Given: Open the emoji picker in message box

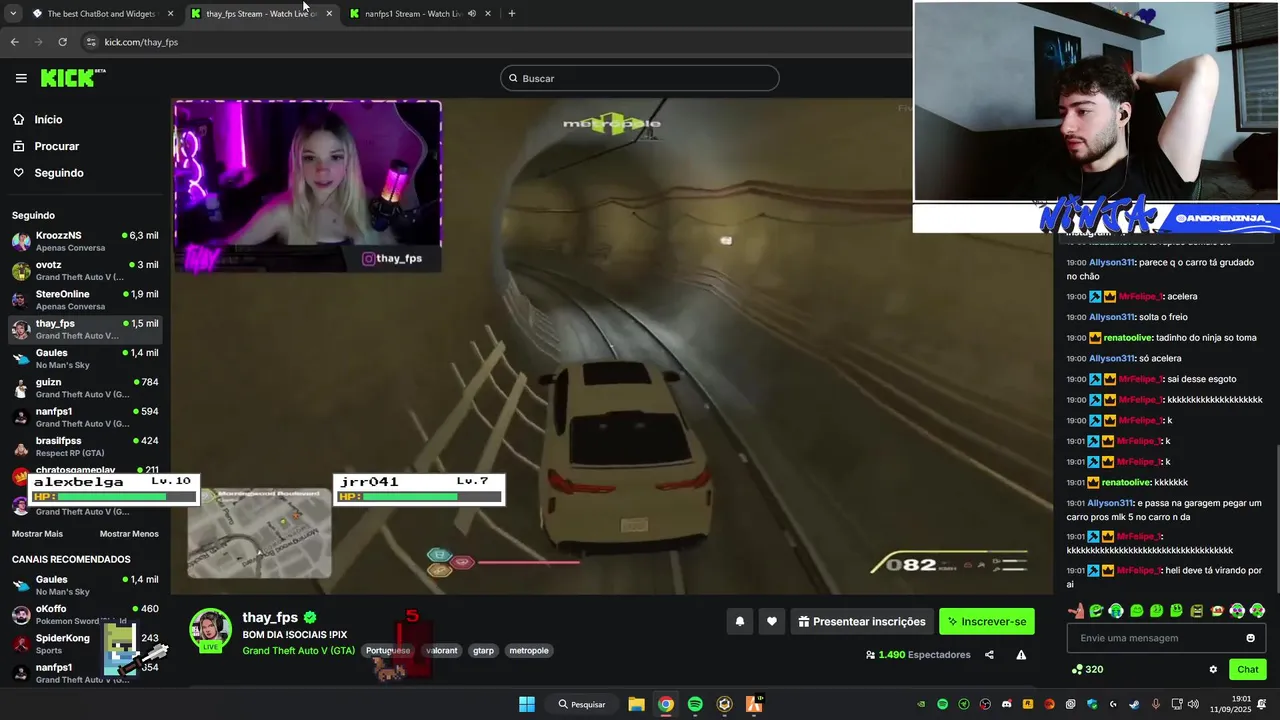Looking at the screenshot, I should 1250,638.
